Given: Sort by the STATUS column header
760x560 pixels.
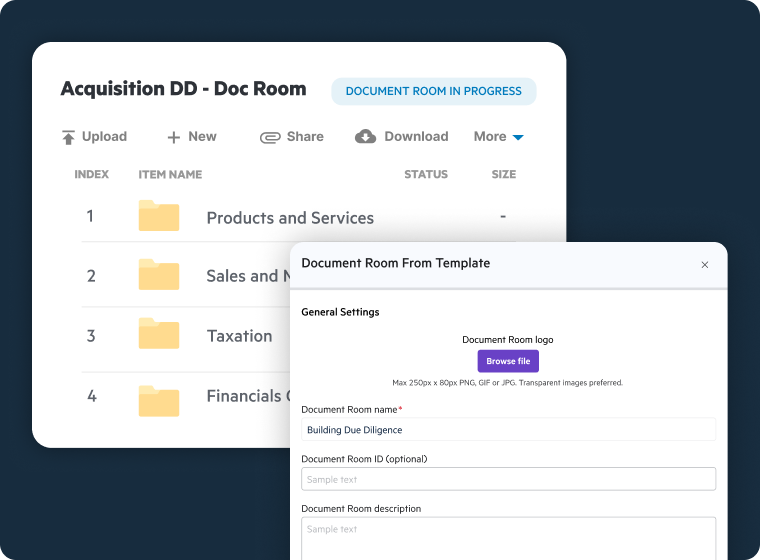Looking at the screenshot, I should click(426, 174).
